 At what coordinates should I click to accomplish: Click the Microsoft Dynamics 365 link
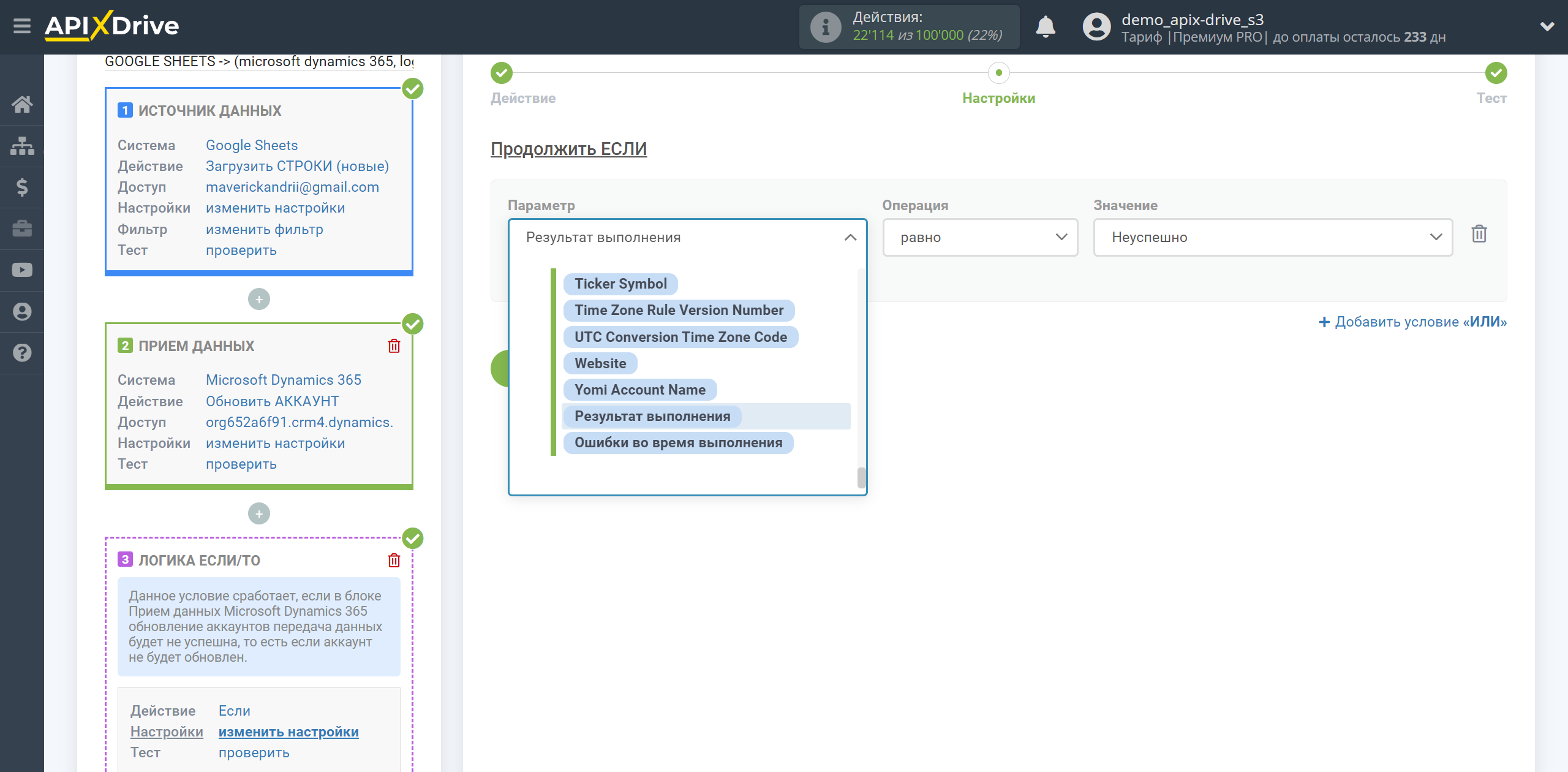pos(283,380)
